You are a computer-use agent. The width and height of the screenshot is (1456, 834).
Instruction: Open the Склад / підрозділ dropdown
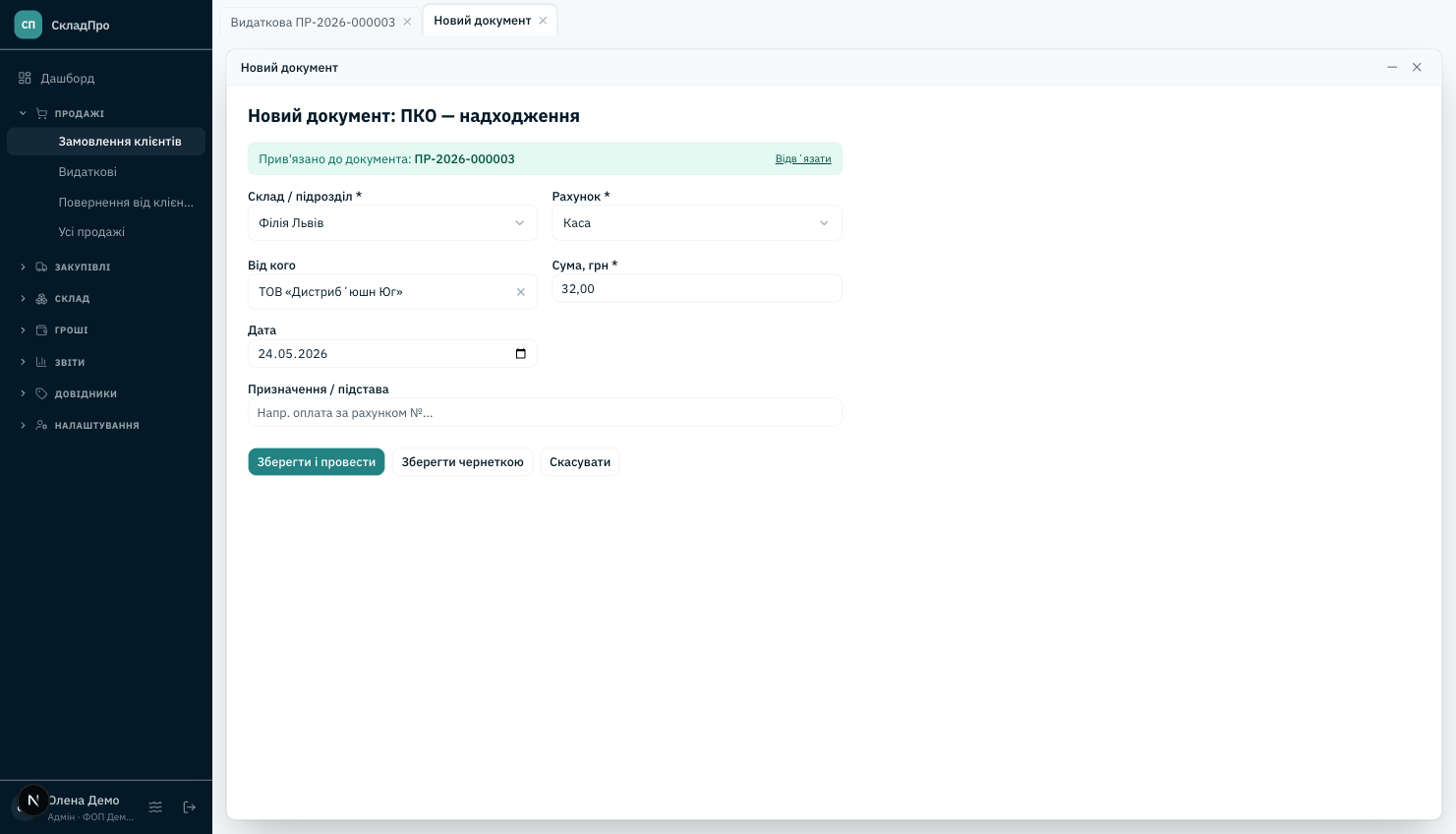[x=392, y=223]
